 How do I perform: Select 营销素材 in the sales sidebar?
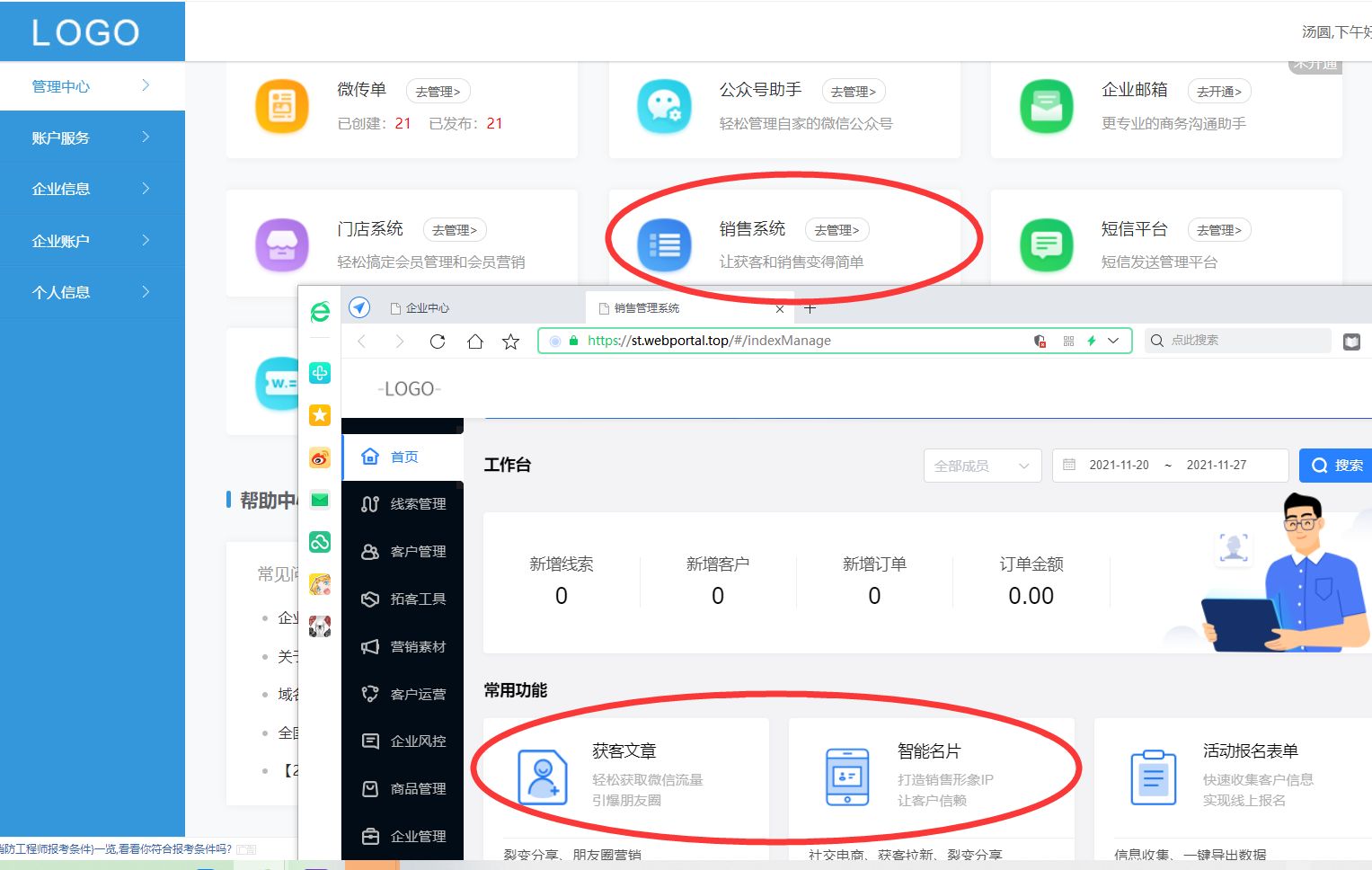[x=403, y=646]
